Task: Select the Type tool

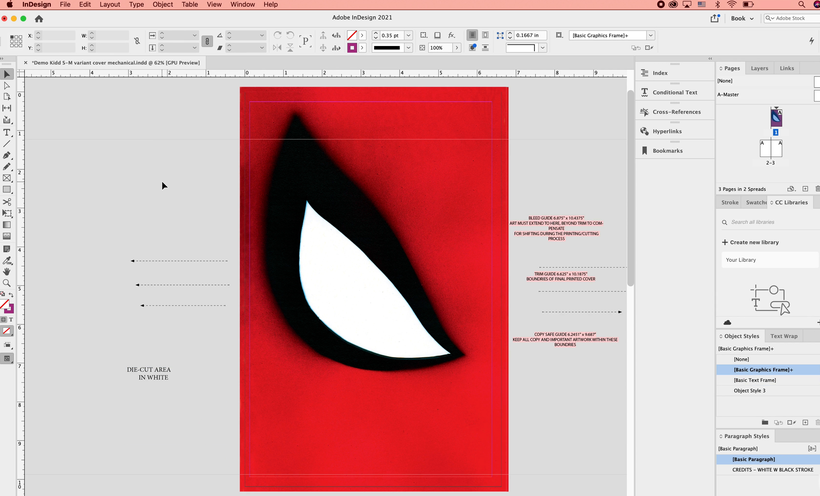Action: coord(7,132)
